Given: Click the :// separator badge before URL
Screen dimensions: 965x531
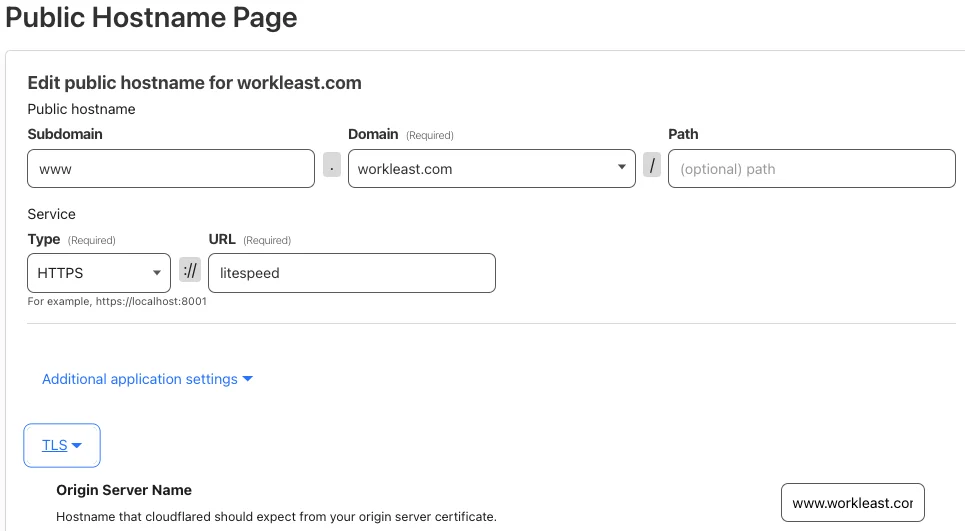Looking at the screenshot, I should 190,269.
